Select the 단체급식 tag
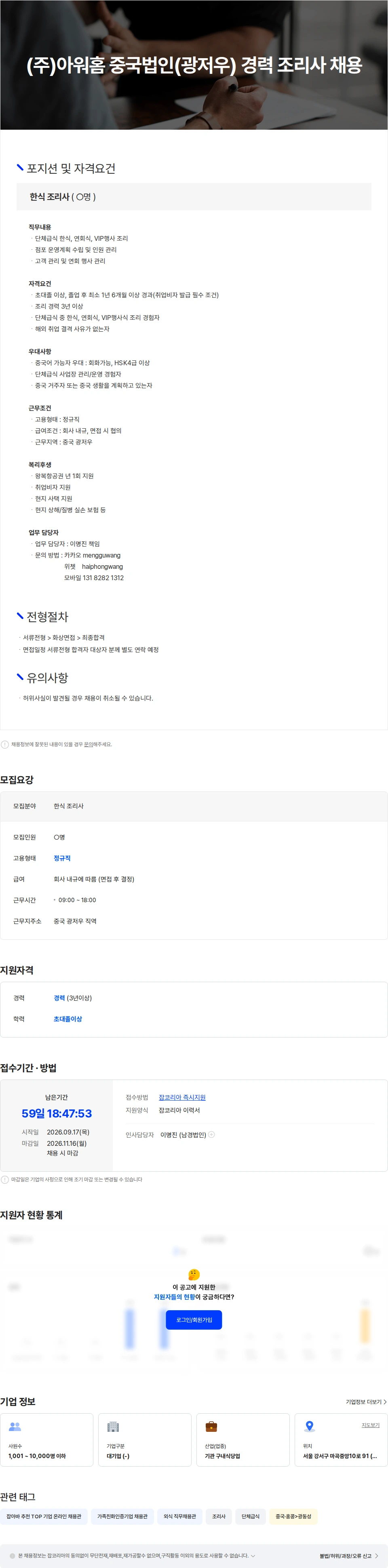388x1568 pixels. click(x=250, y=1516)
